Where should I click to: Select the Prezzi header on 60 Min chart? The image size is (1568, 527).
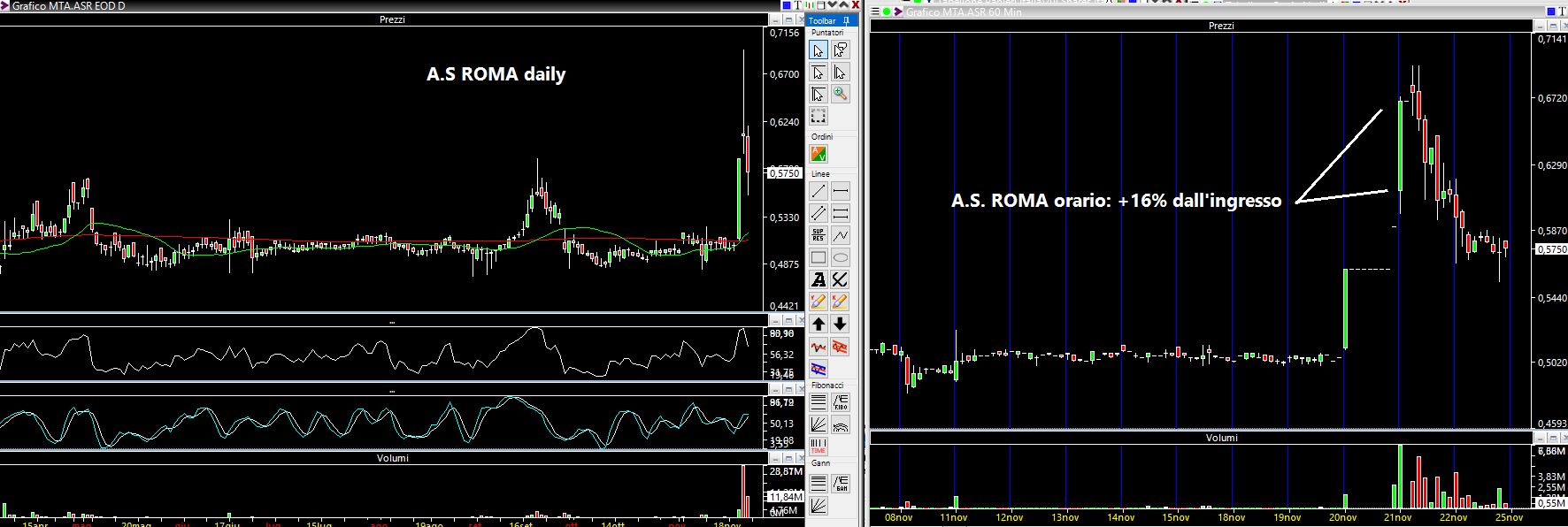(1221, 26)
